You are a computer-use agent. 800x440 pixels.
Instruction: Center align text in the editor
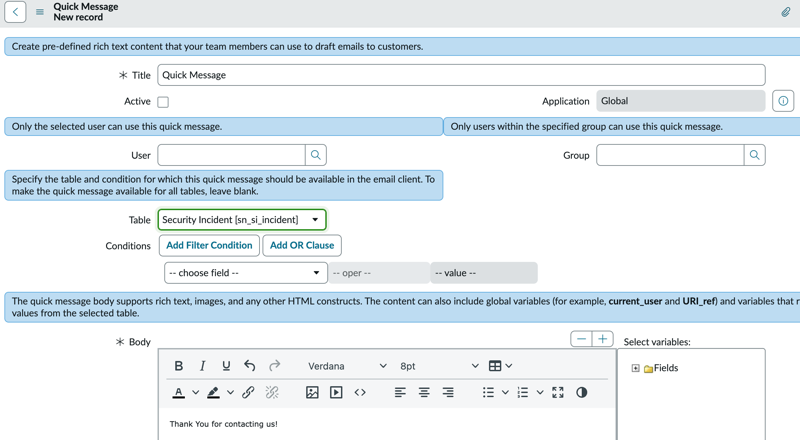pos(424,393)
